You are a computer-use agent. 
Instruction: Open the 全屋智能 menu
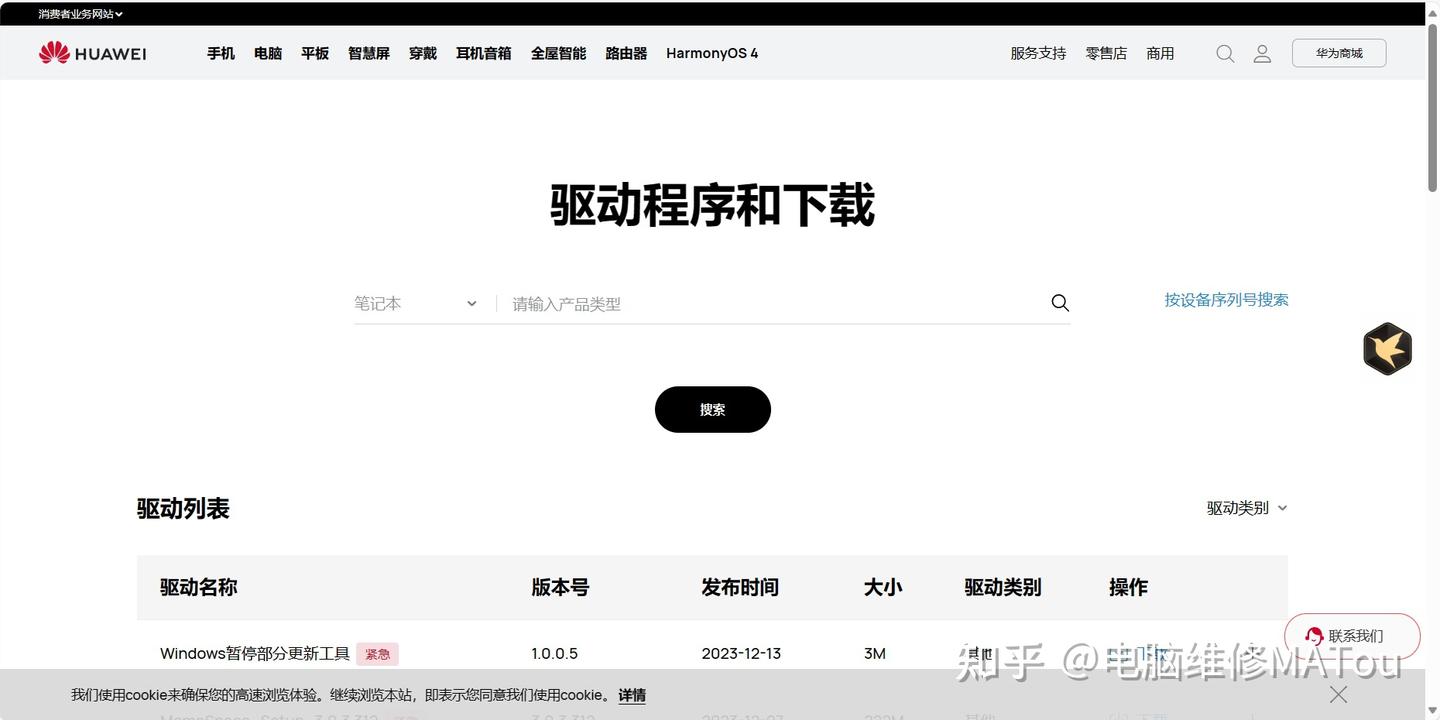click(559, 54)
